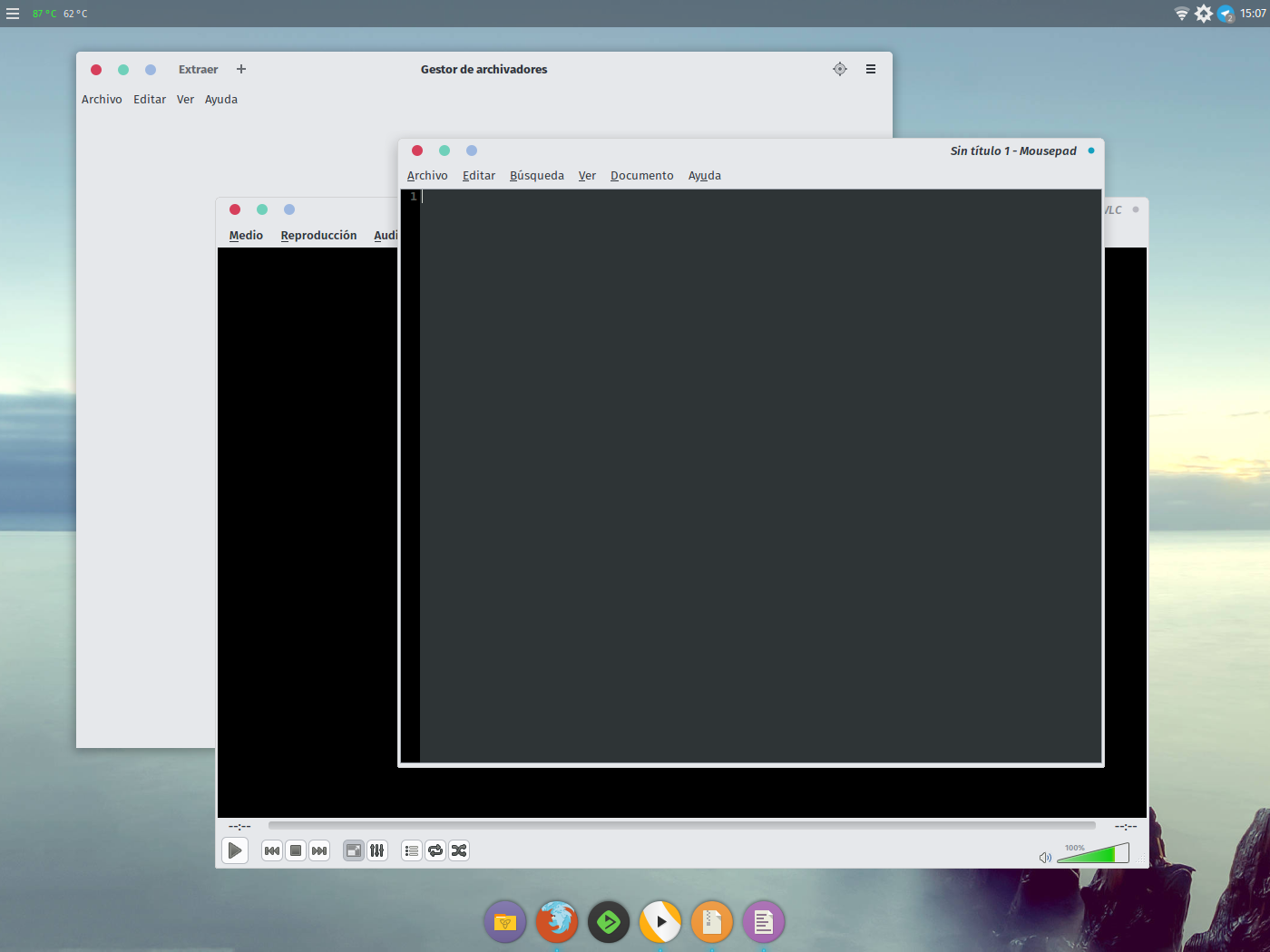Click the green button of VLC window
Viewport: 1270px width, 952px height.
(x=262, y=209)
